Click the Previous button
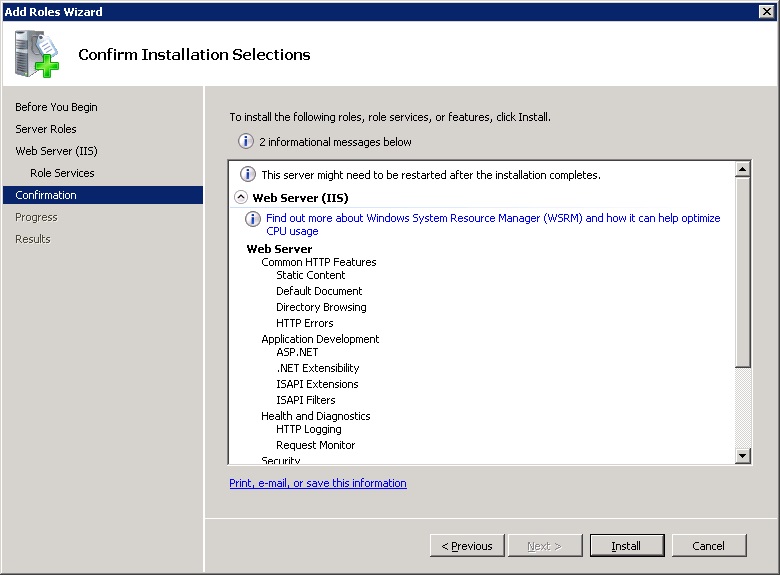 tap(467, 546)
